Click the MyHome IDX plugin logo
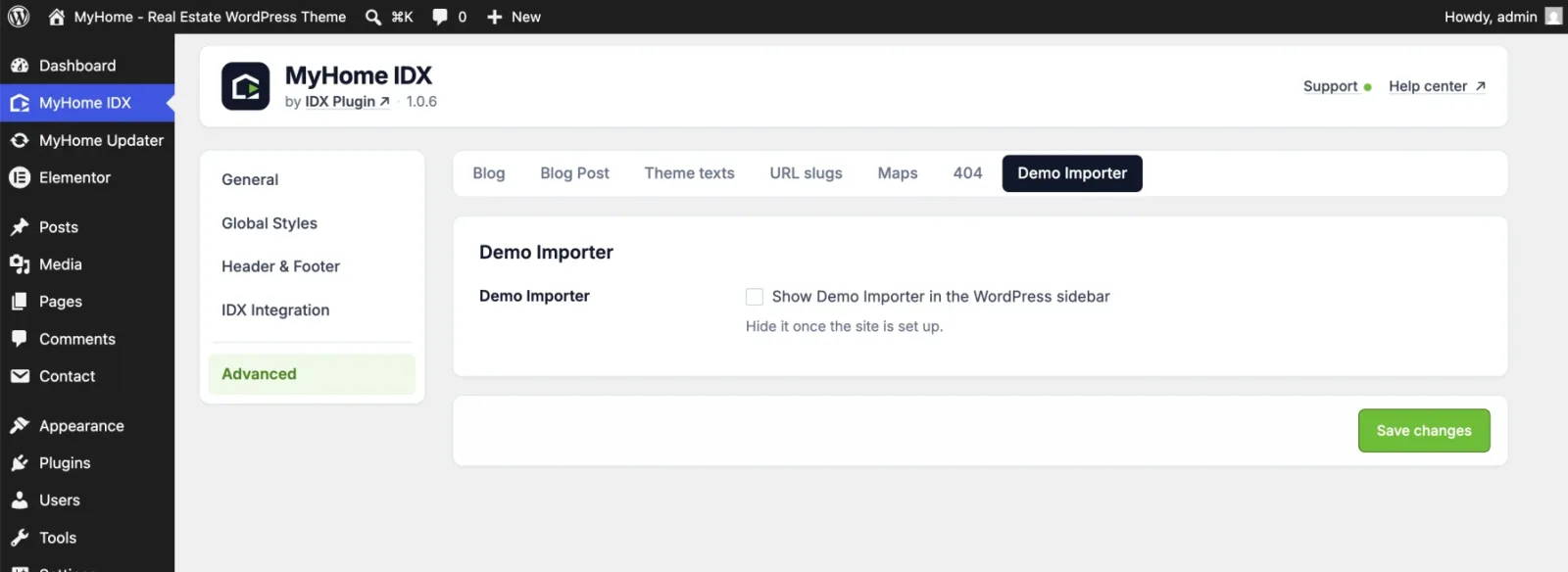Image resolution: width=1568 pixels, height=572 pixels. [x=245, y=86]
